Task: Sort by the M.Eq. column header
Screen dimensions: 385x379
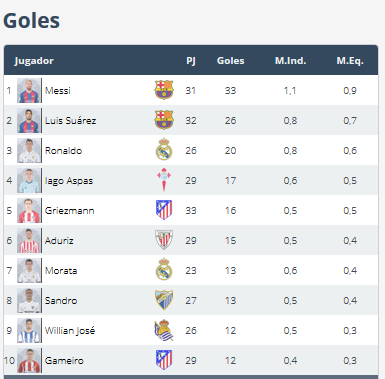Action: point(350,61)
